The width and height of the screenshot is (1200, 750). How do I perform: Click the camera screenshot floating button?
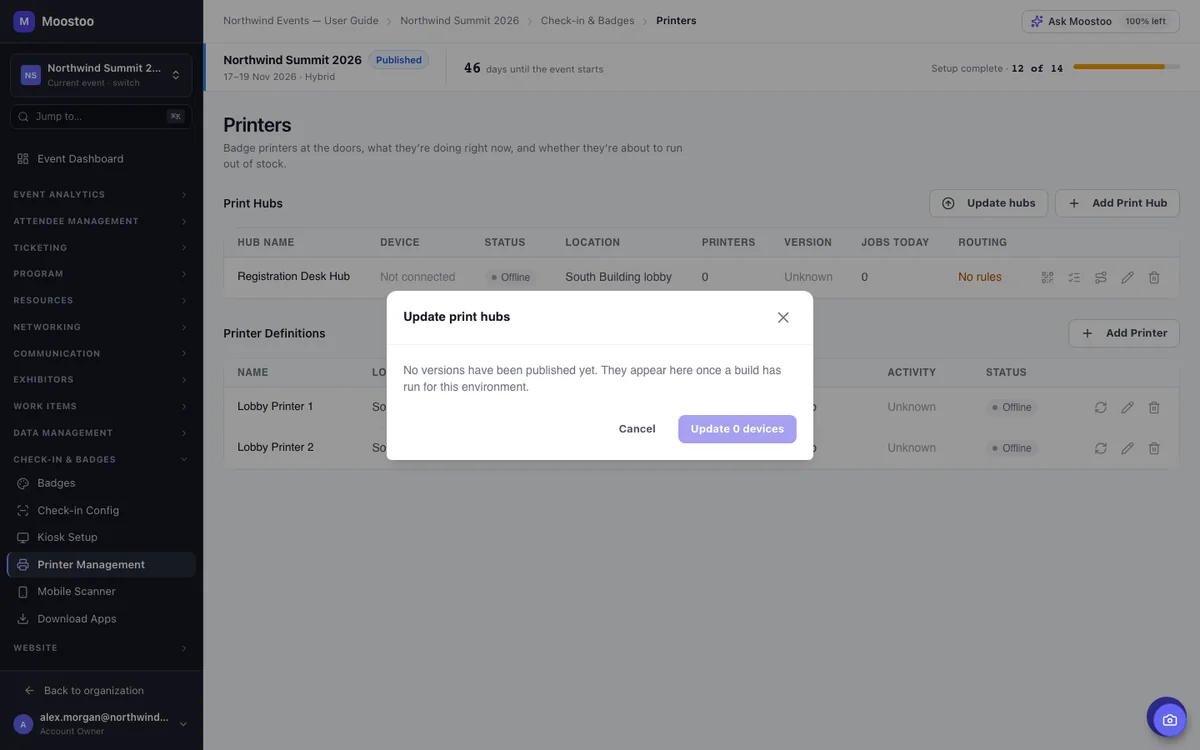[x=1169, y=720]
